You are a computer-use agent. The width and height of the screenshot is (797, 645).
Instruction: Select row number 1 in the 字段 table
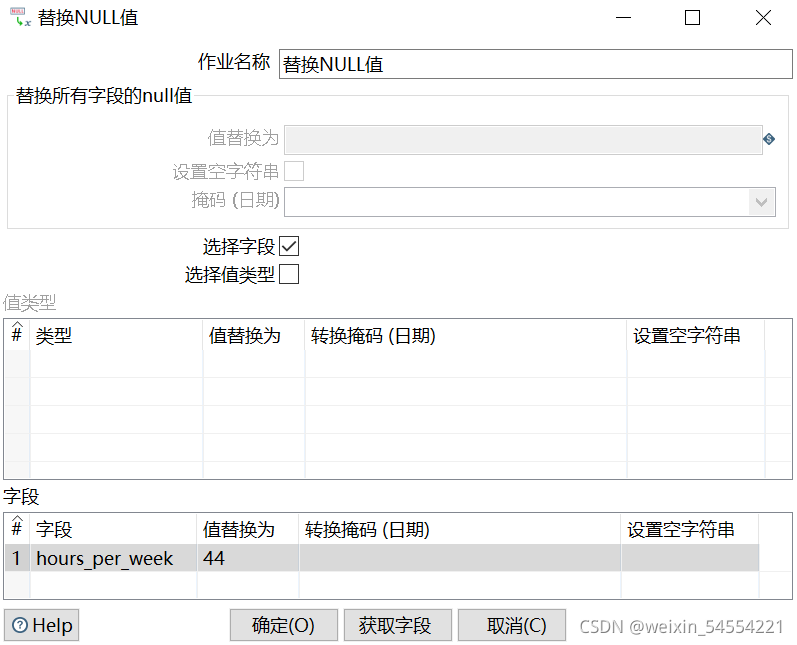tap(17, 558)
